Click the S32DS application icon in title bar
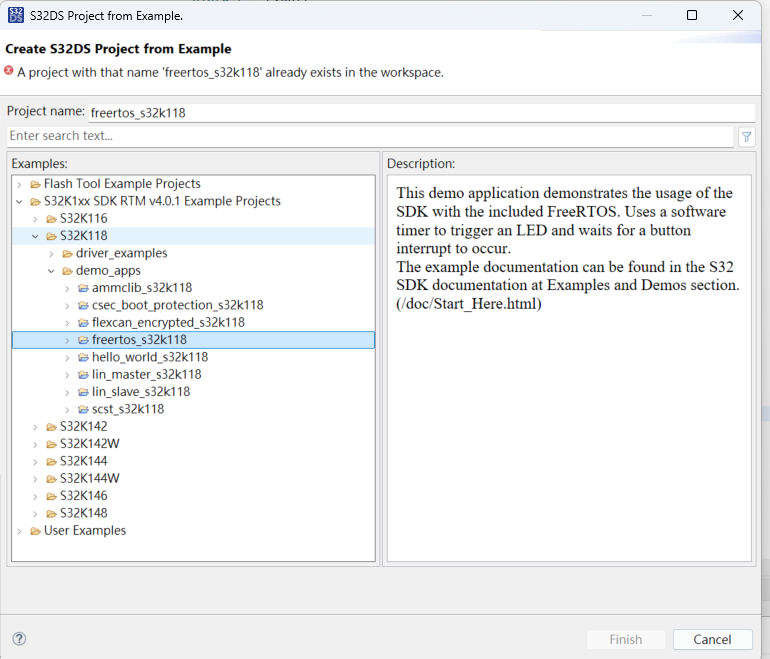Viewport: 770px width, 659px height. pos(16,15)
